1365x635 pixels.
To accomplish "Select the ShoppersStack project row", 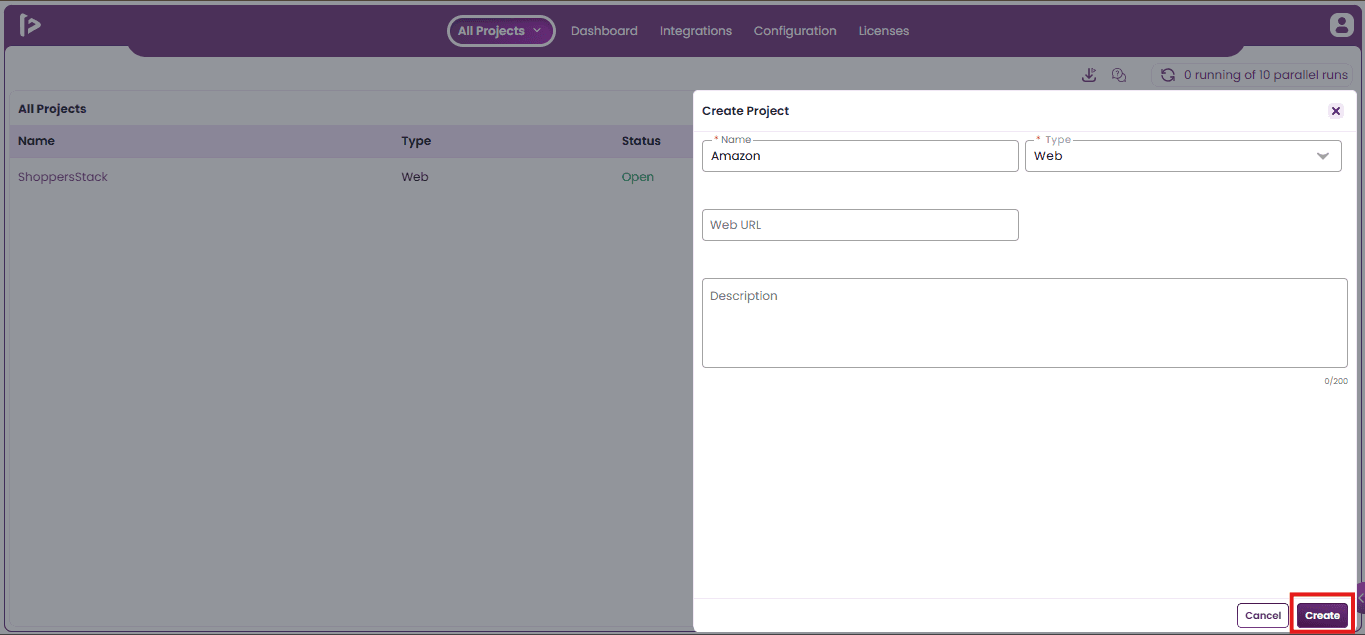I will [350, 177].
